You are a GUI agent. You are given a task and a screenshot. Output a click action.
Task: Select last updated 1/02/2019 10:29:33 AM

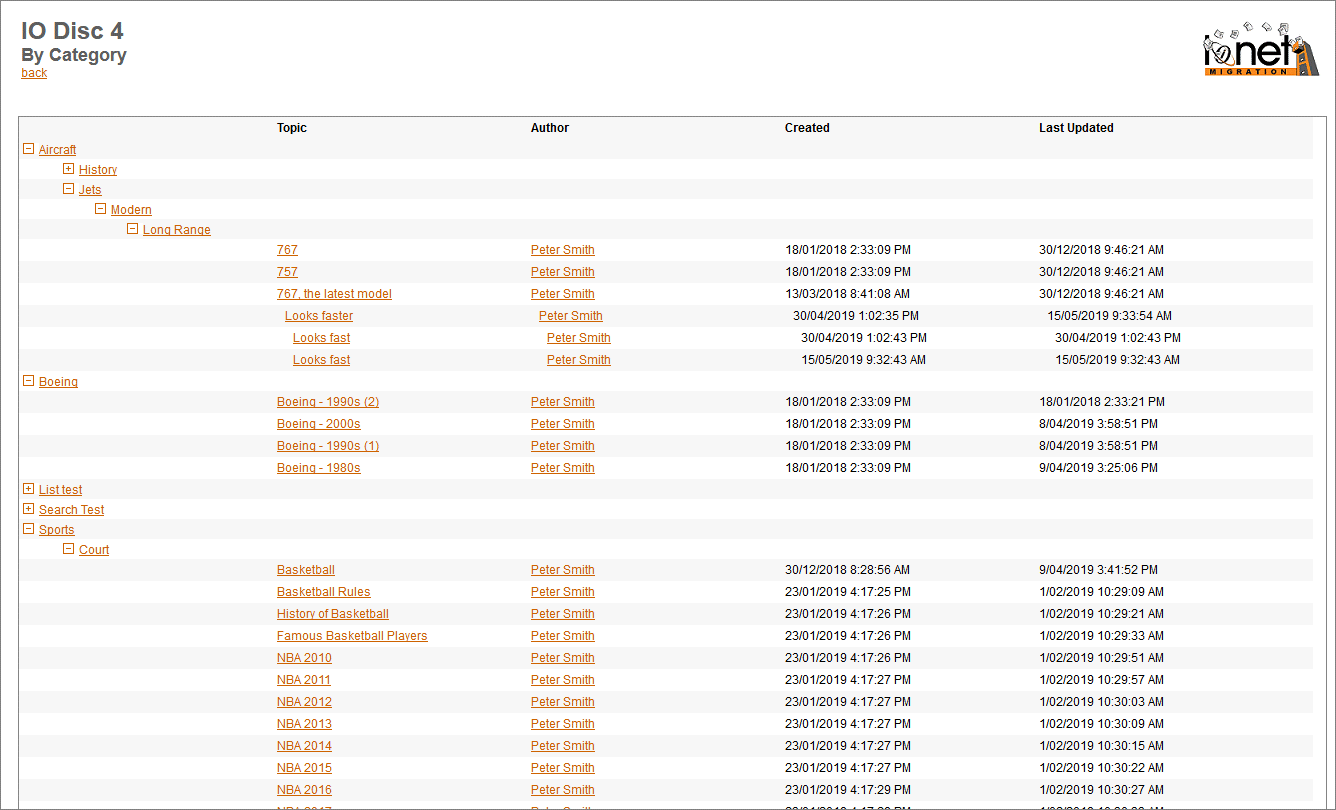tap(1102, 636)
